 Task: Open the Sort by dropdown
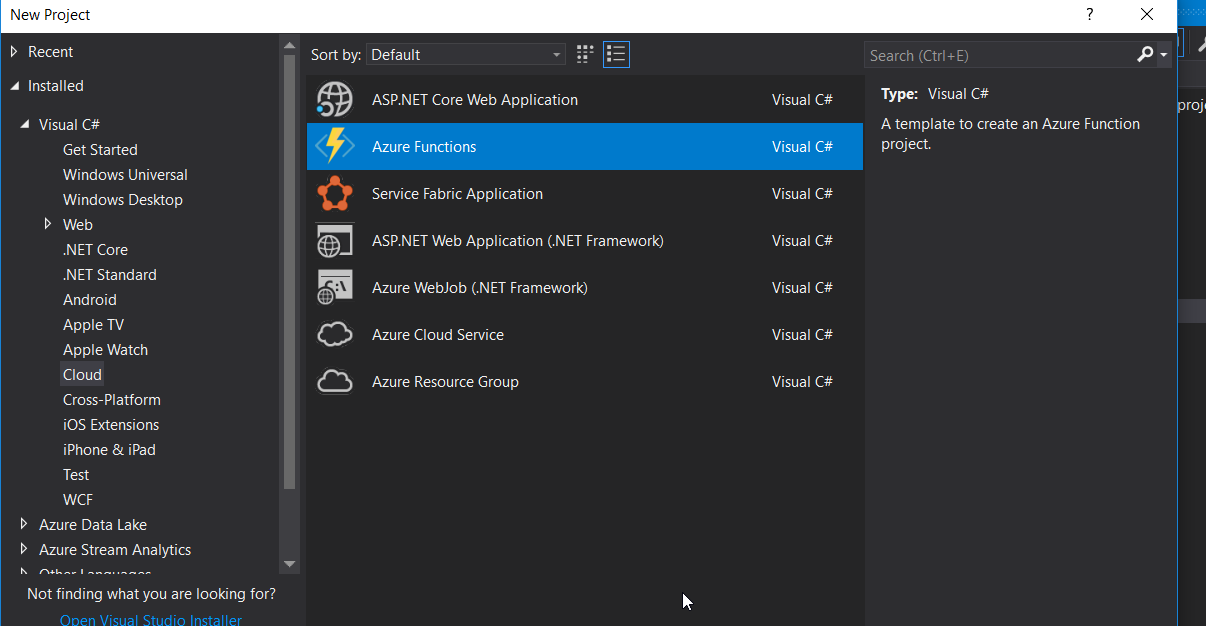[x=466, y=55]
